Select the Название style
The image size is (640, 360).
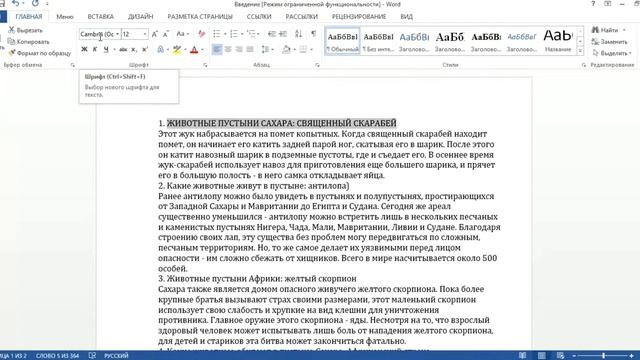point(558,41)
